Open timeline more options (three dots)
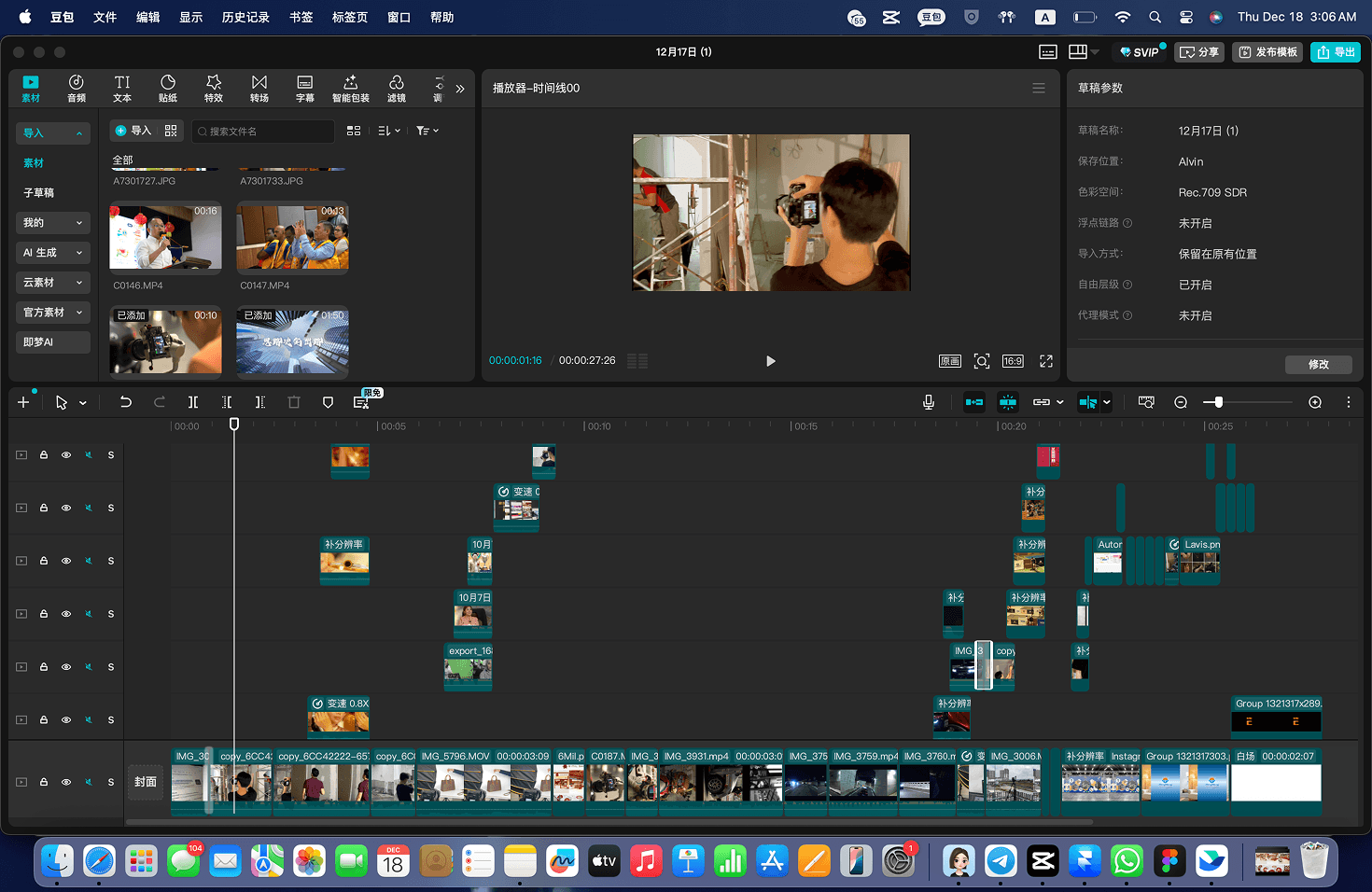This screenshot has height=892, width=1372. coord(1349,402)
